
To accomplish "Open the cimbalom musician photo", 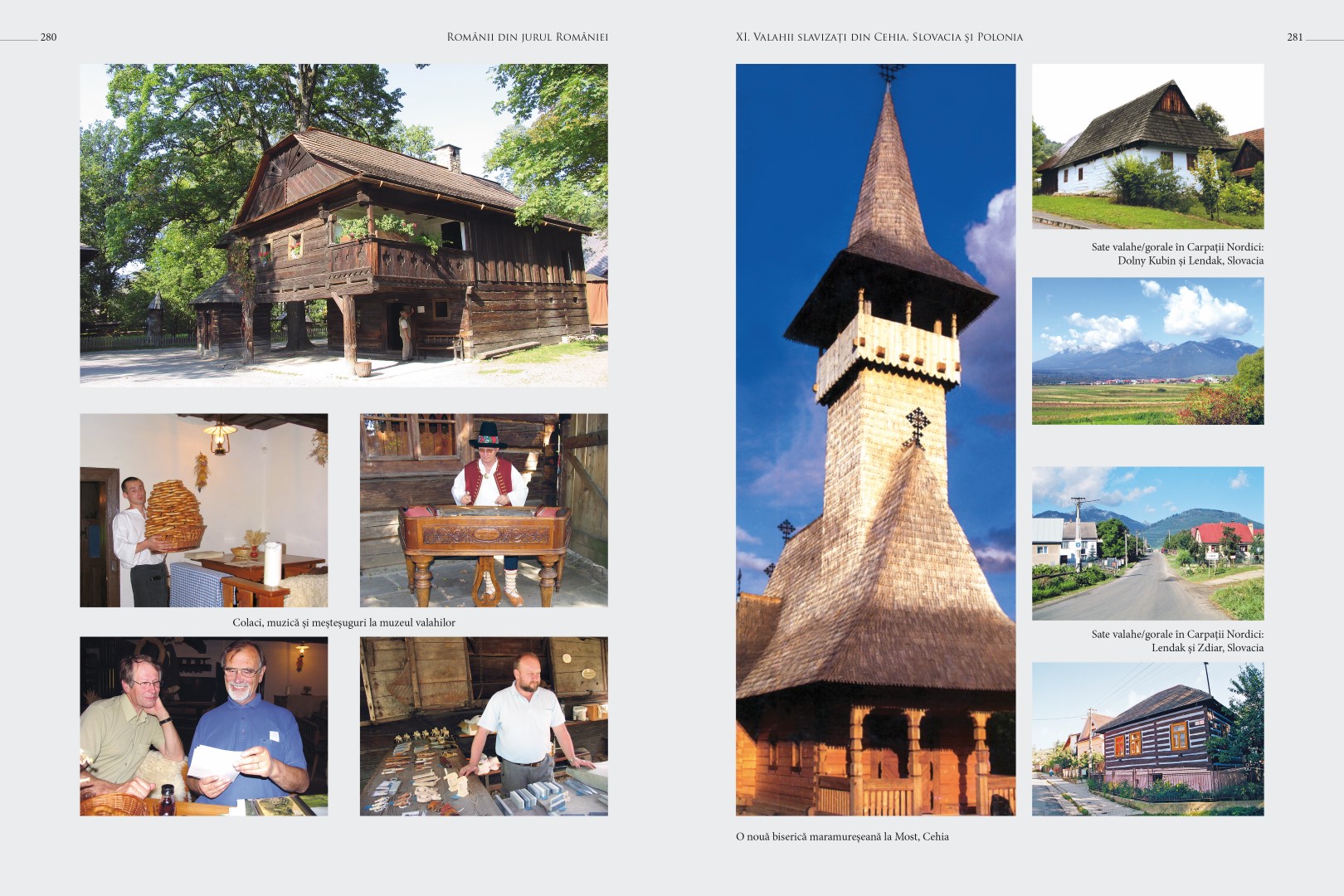I will [484, 510].
